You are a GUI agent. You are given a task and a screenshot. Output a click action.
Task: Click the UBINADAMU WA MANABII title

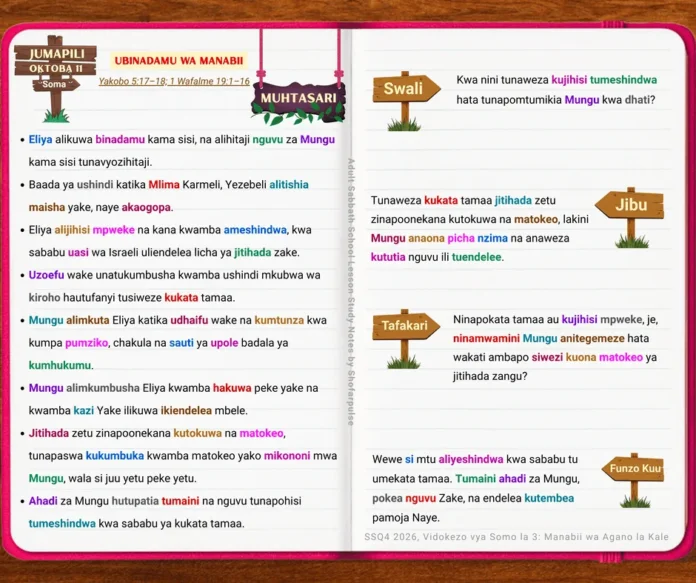coord(179,61)
